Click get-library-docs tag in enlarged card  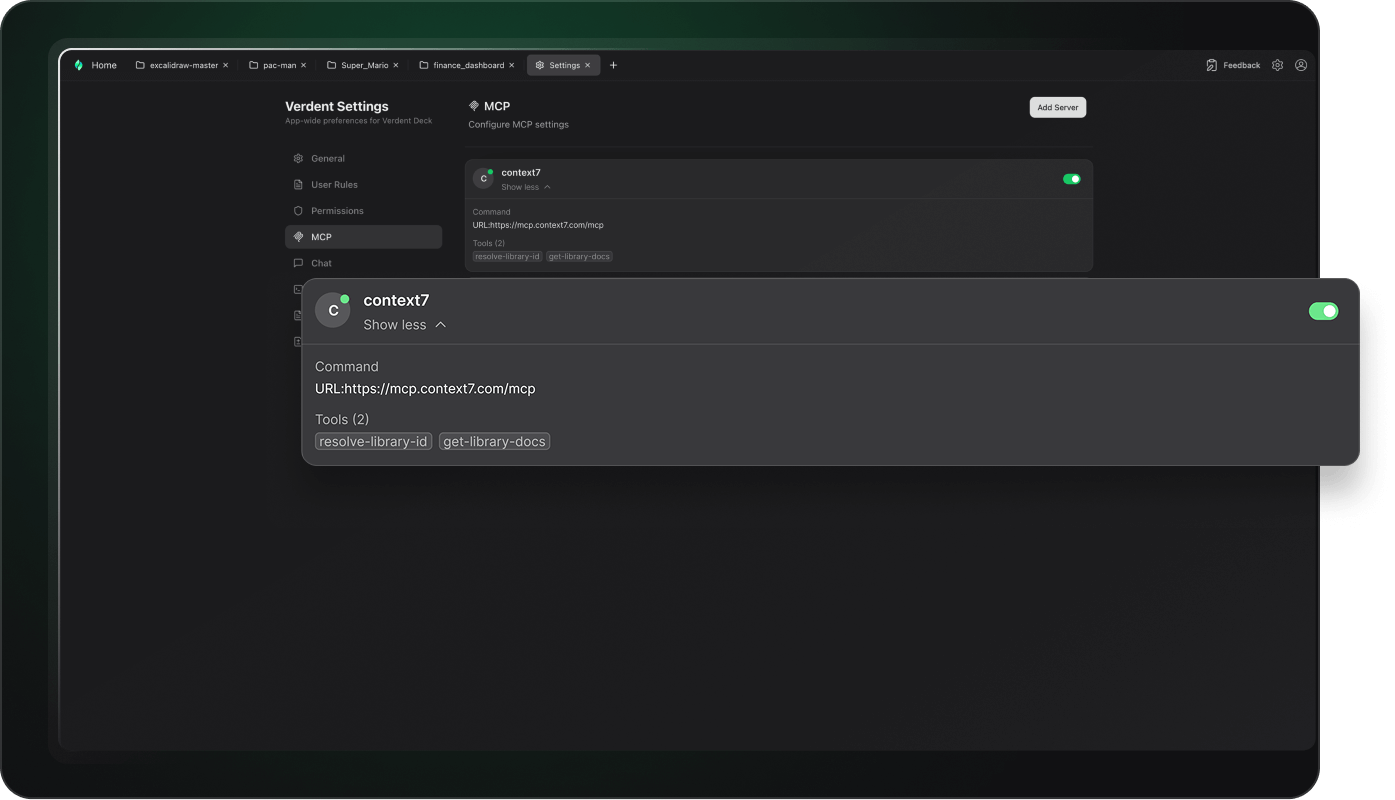(x=494, y=442)
